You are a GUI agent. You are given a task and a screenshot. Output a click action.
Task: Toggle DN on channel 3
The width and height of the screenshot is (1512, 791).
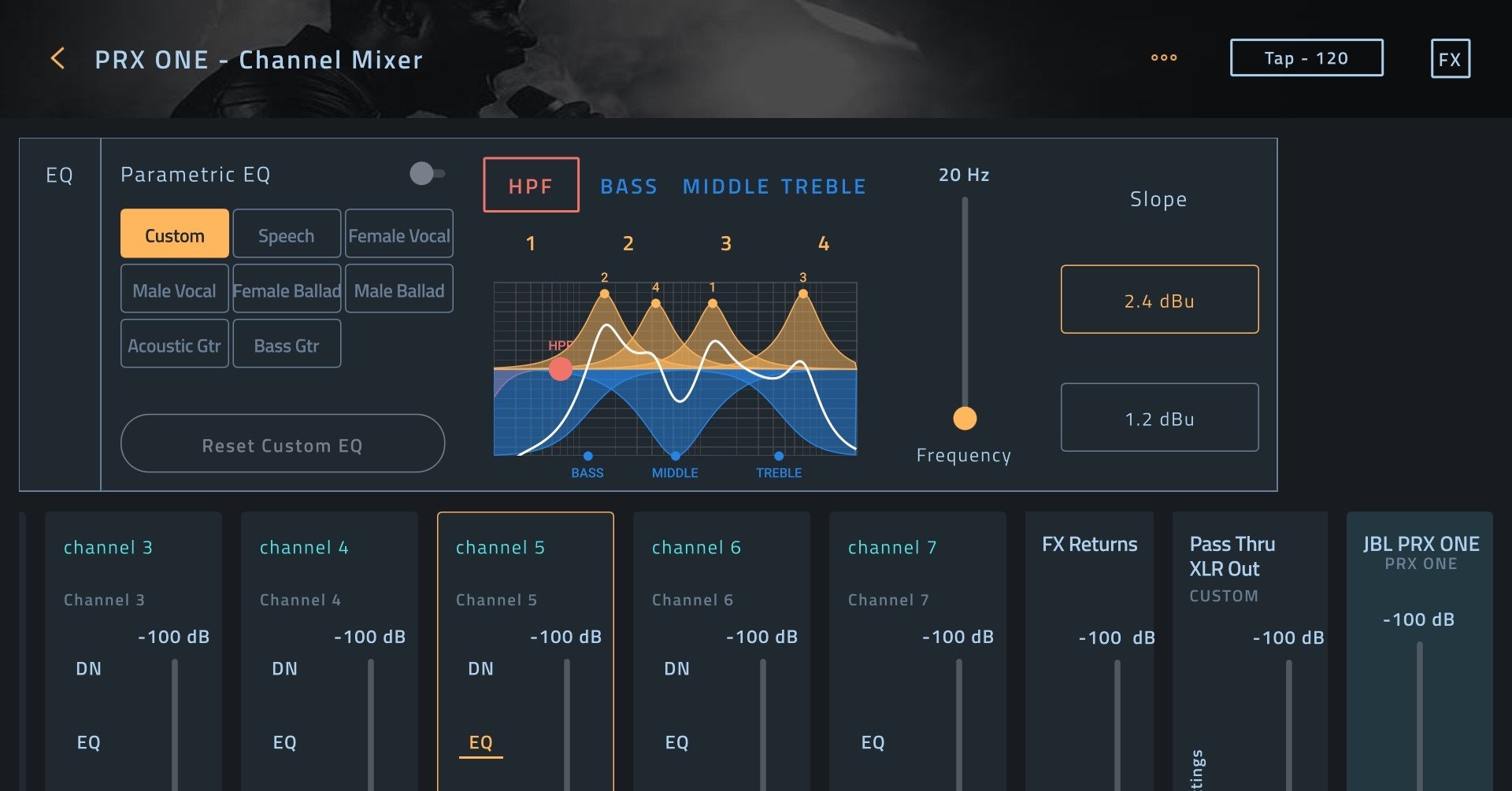click(x=89, y=669)
